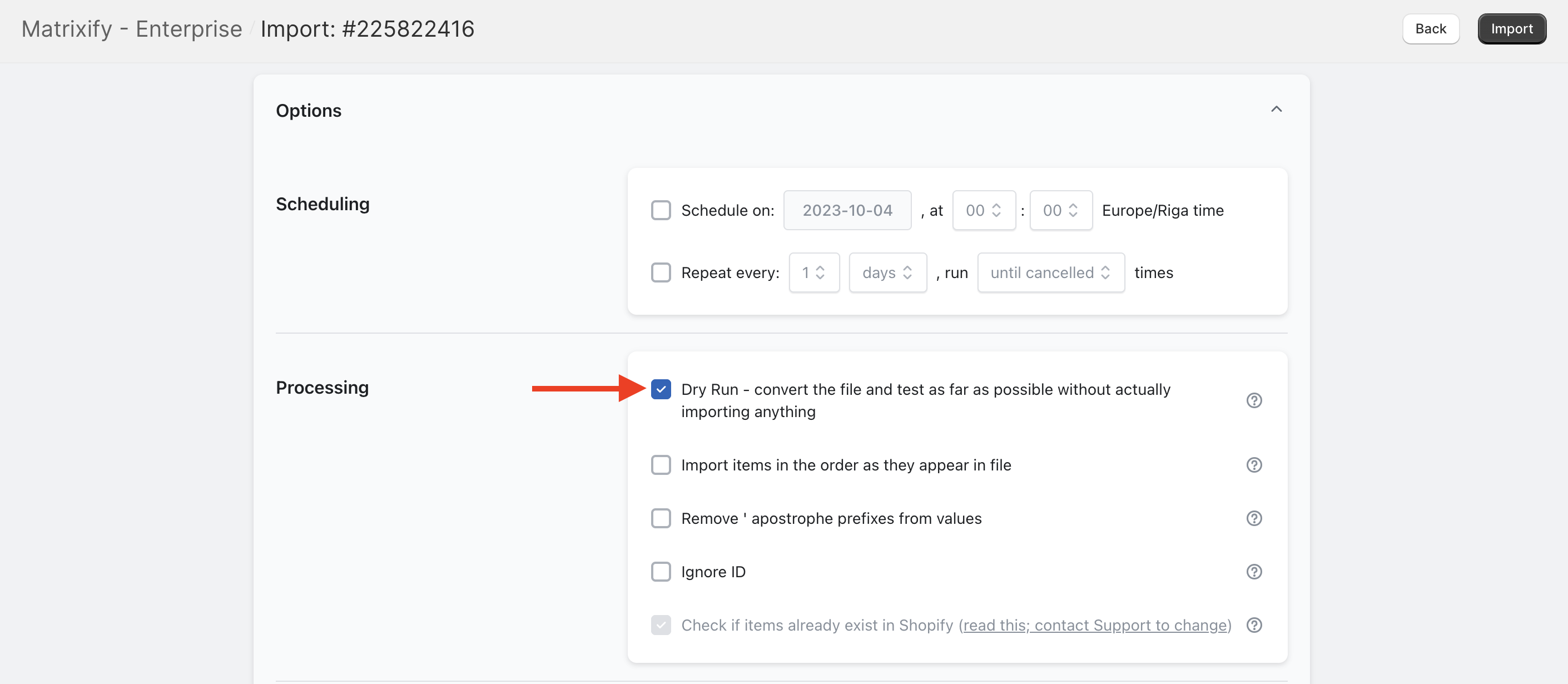This screenshot has height=684, width=1568.
Task: Click the Import button
Action: 1512,28
